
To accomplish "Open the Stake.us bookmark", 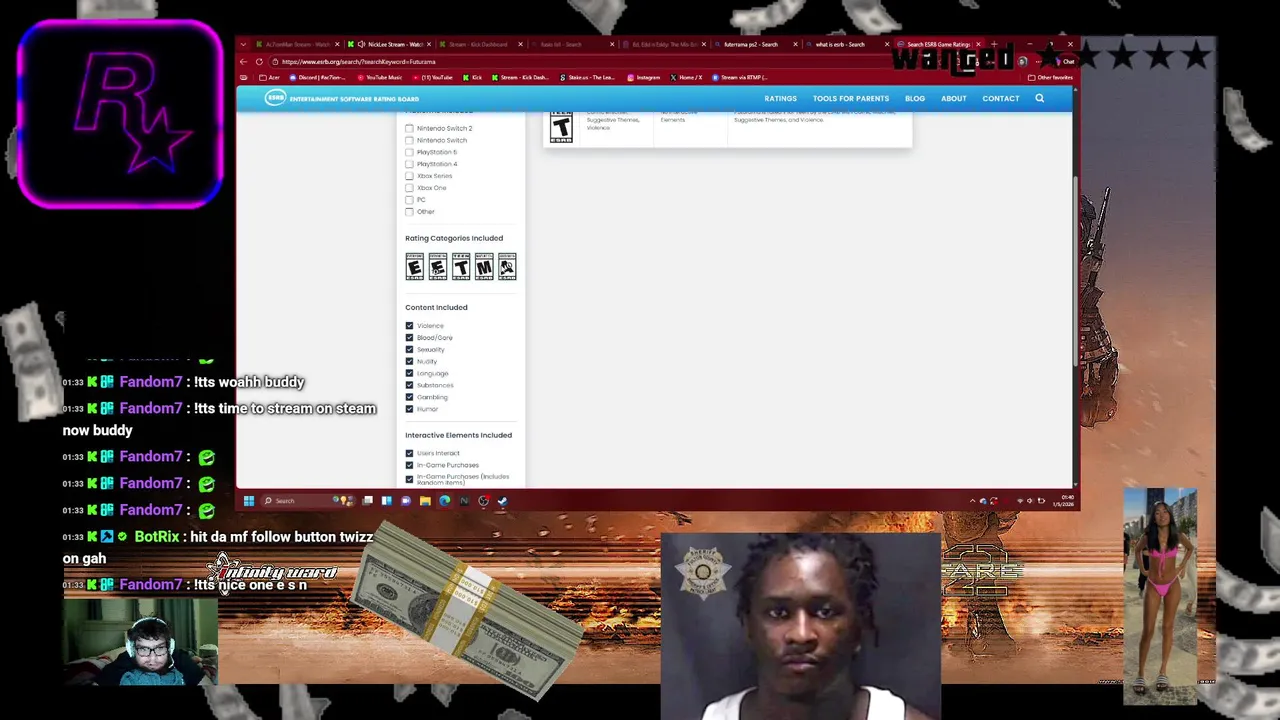I will (x=589, y=77).
